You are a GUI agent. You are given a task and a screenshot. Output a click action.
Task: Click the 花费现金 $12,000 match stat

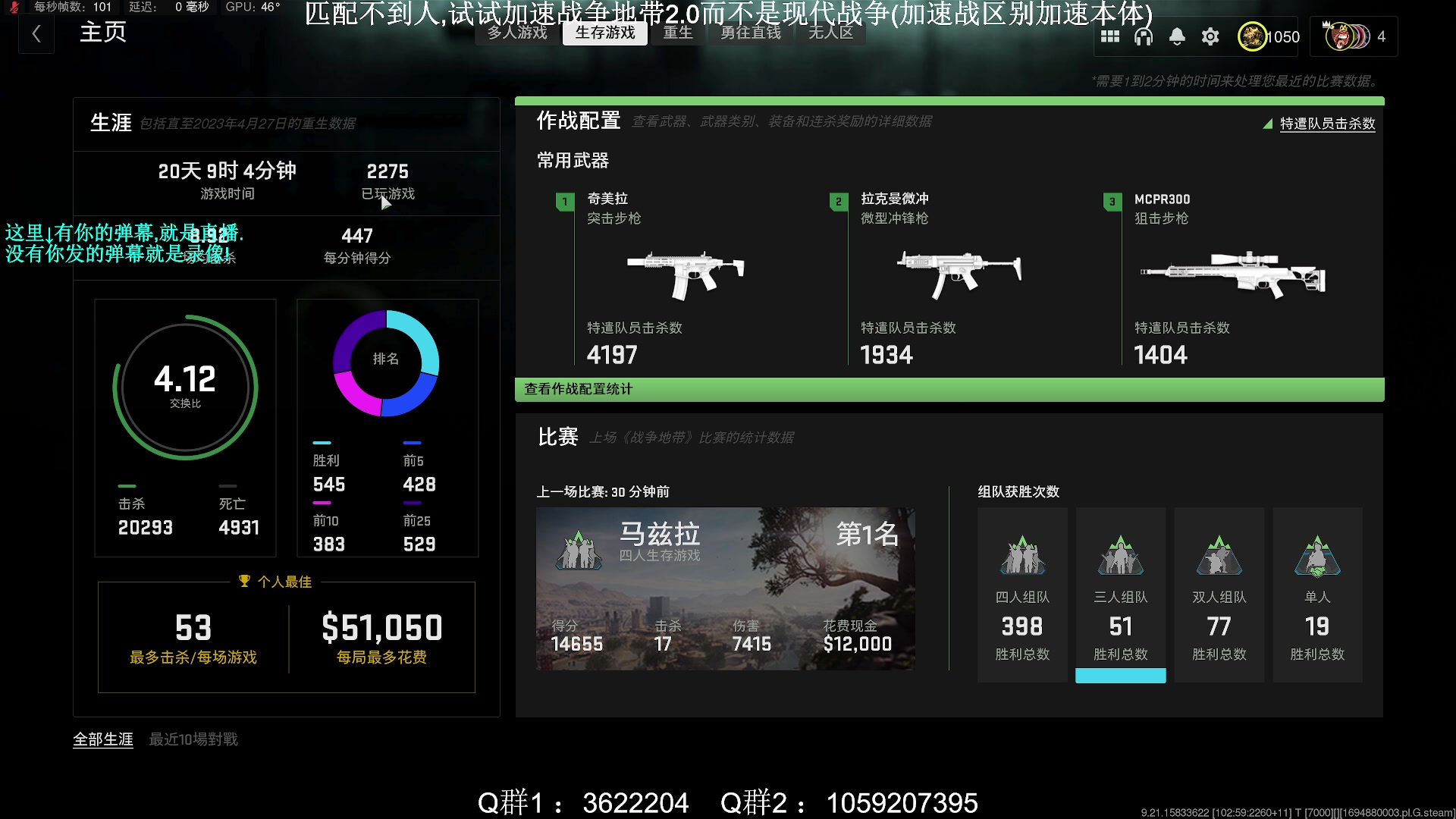point(858,635)
